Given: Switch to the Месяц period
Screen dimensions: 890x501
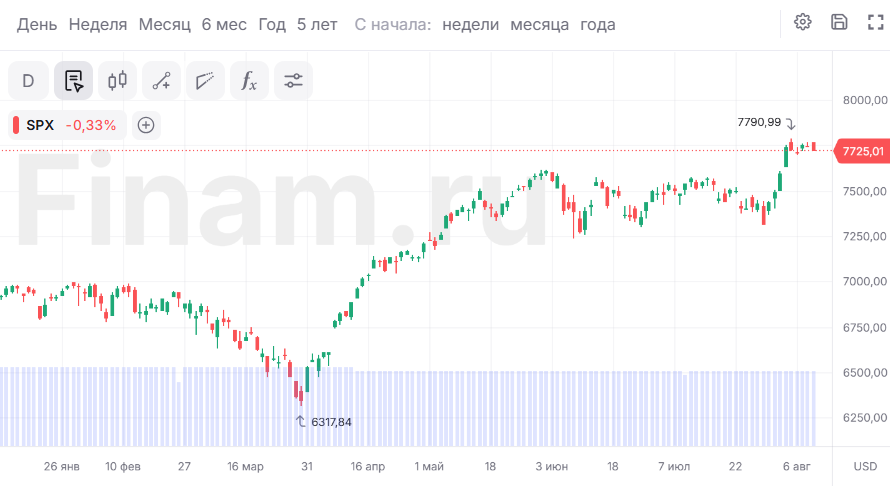Looking at the screenshot, I should click(165, 24).
